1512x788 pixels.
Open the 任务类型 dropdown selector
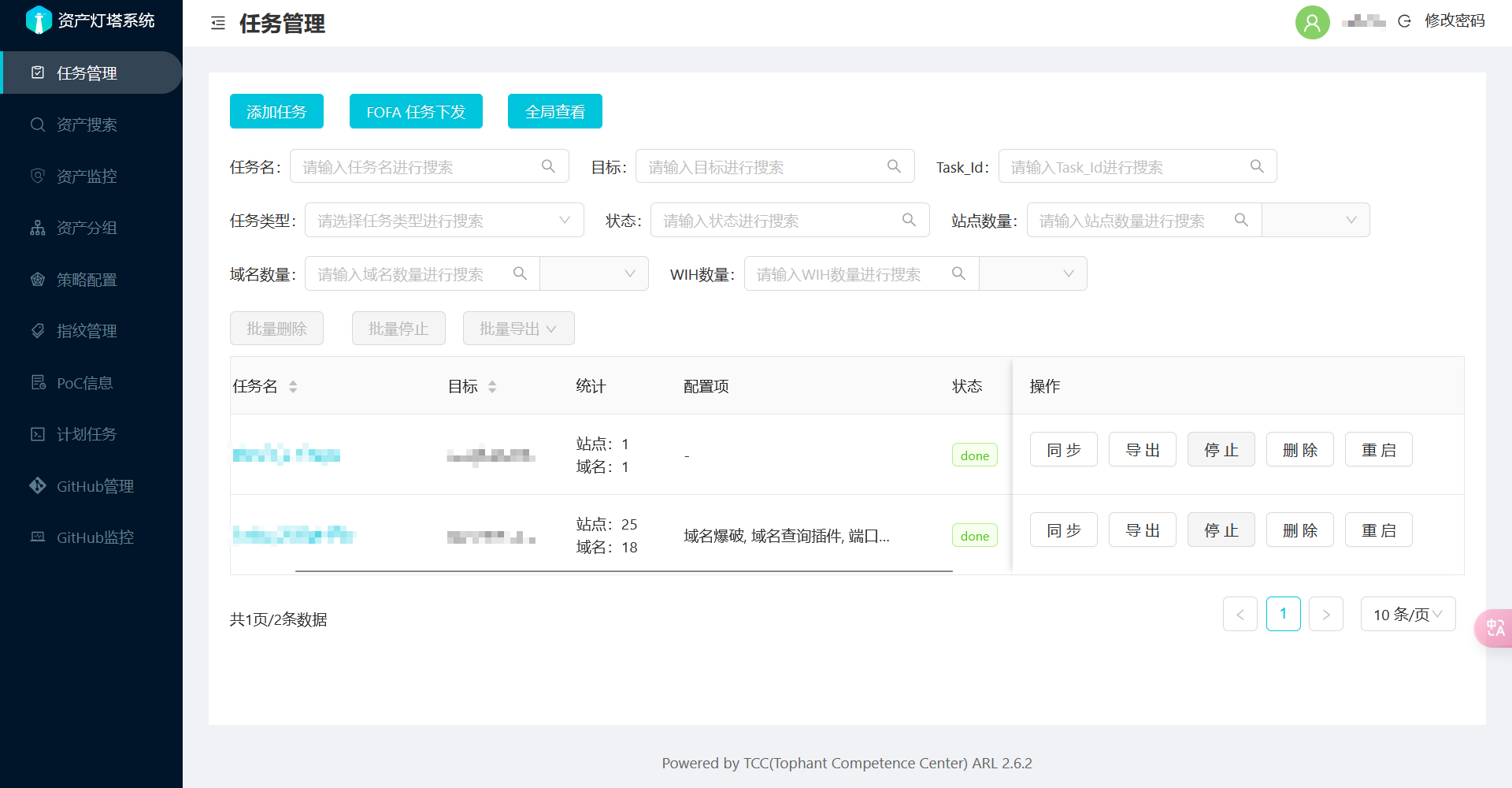point(444,221)
